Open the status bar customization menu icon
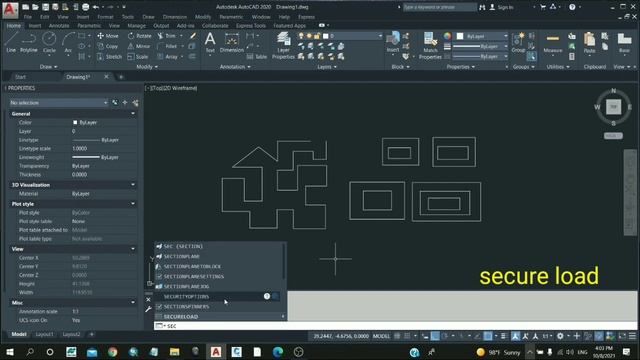Image resolution: width=640 pixels, height=360 pixels. 632,336
